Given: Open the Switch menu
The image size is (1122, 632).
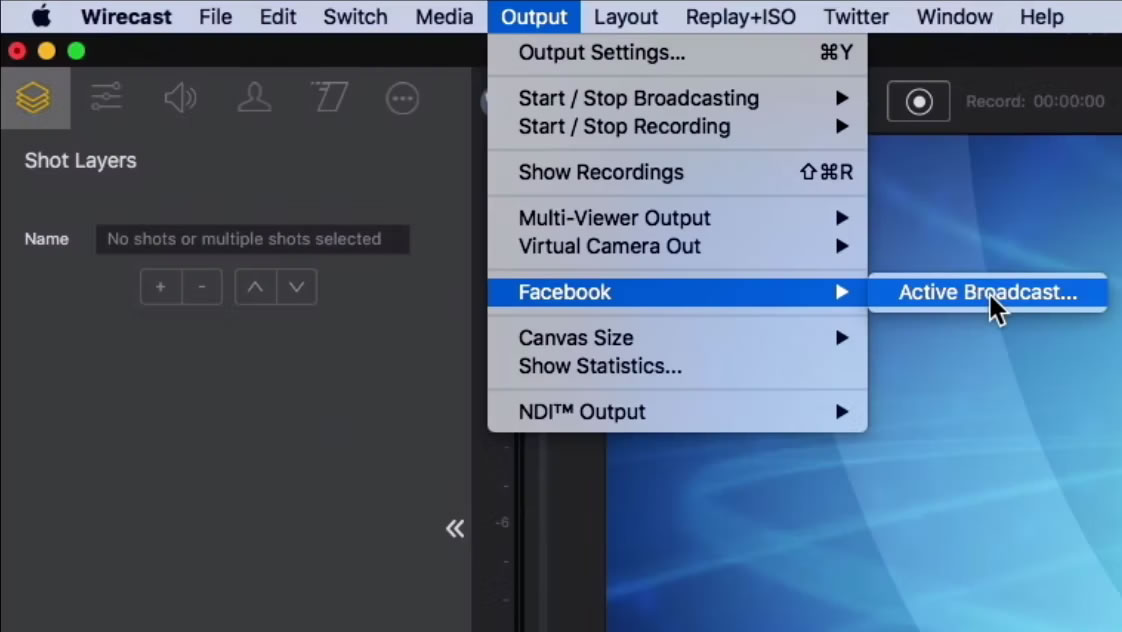Looking at the screenshot, I should coord(355,16).
